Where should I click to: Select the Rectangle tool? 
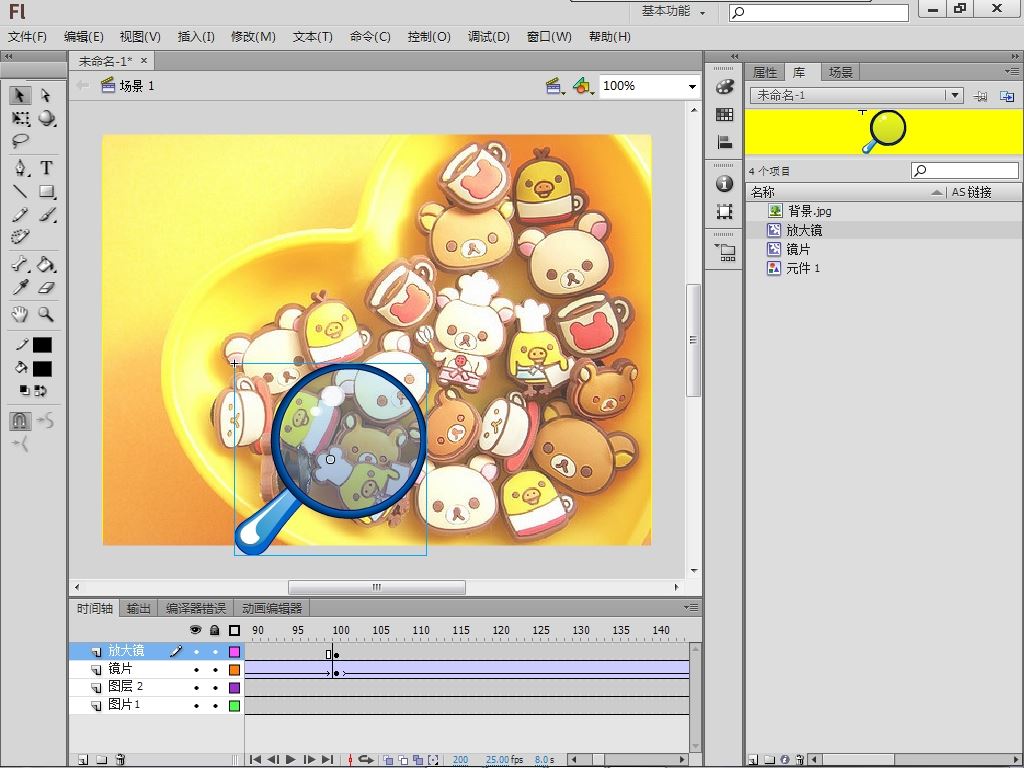tap(46, 191)
